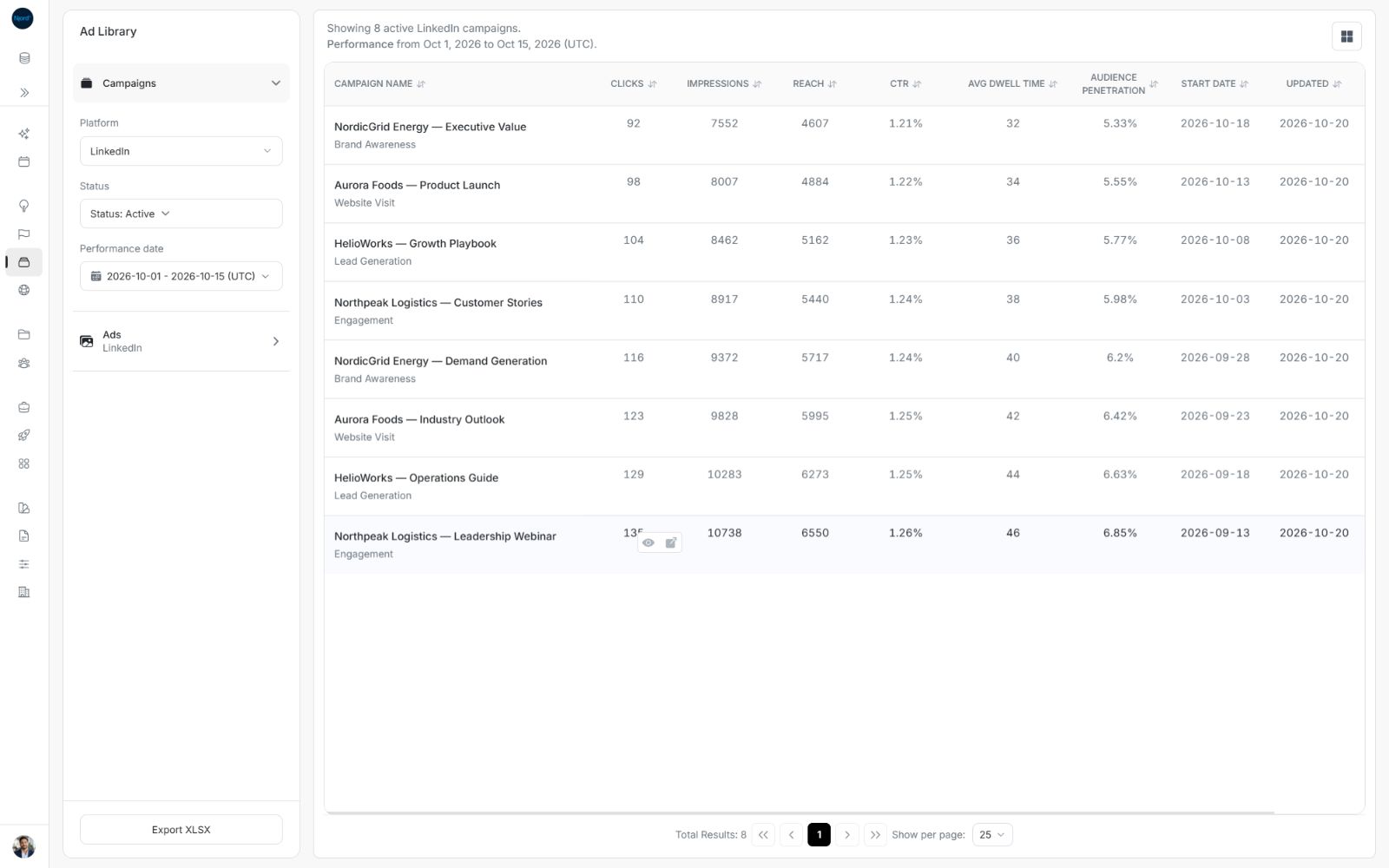1389x868 pixels.
Task: Open the lightbulb insights icon
Action: [x=24, y=206]
